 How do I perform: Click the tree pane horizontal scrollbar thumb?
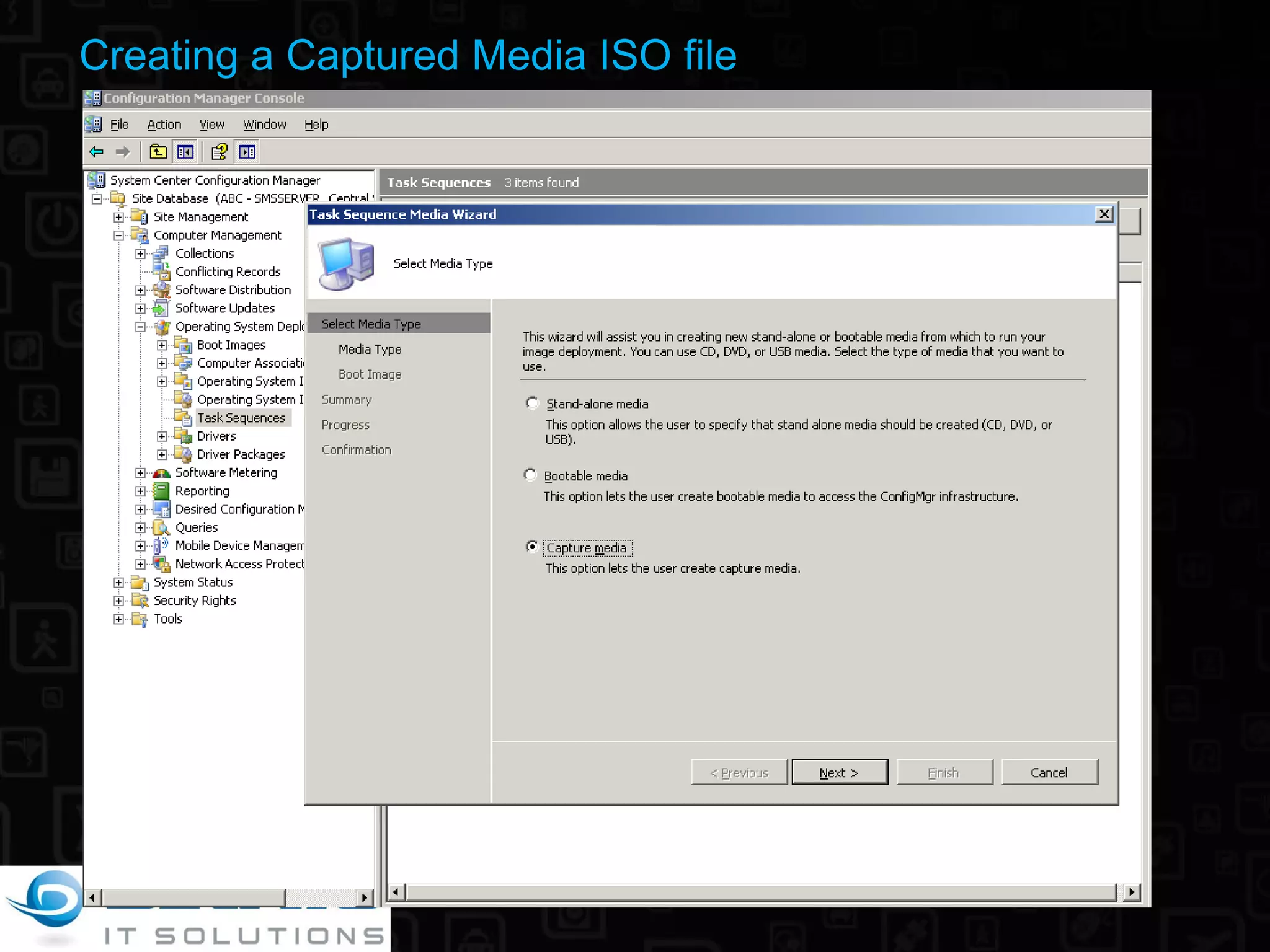tap(193, 897)
